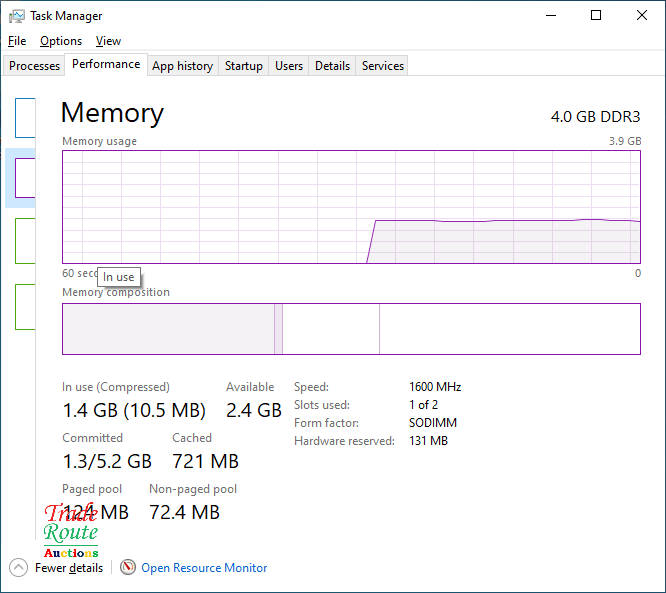Image resolution: width=666 pixels, height=593 pixels.
Task: Open the View menu
Action: [x=108, y=41]
